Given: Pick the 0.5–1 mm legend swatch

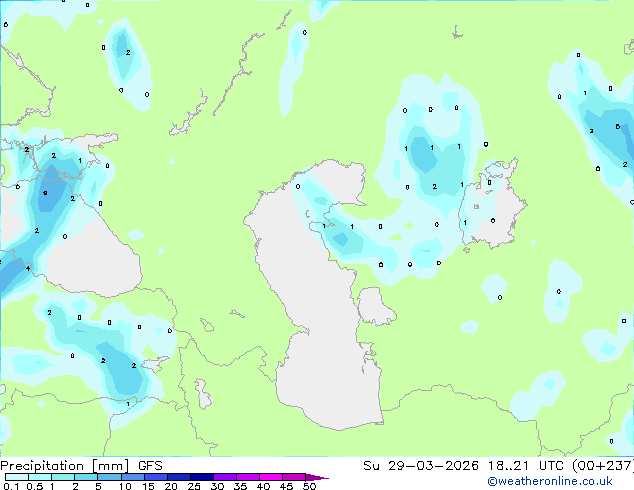Looking at the screenshot, I should pyautogui.click(x=40, y=477).
